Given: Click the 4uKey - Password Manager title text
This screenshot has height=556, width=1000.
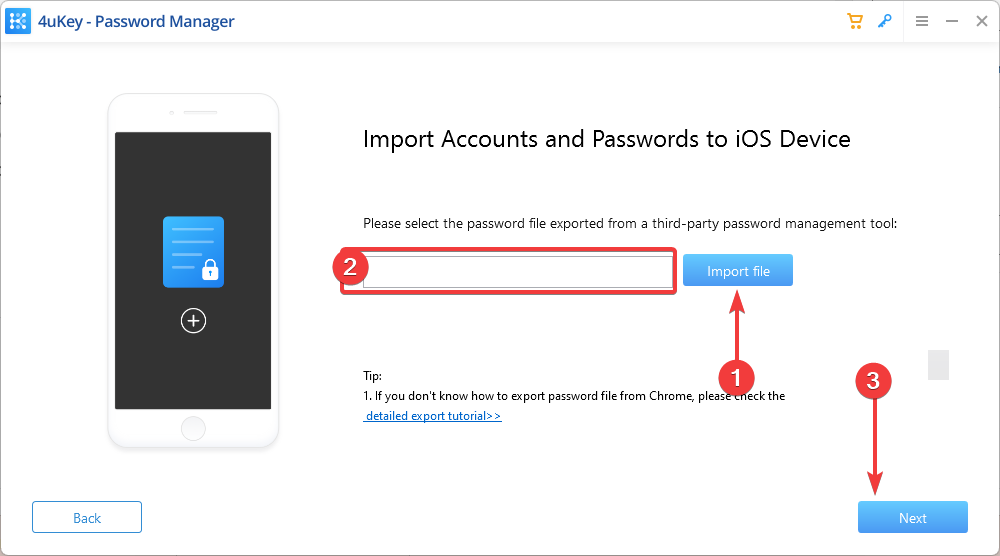Looking at the screenshot, I should (x=136, y=21).
